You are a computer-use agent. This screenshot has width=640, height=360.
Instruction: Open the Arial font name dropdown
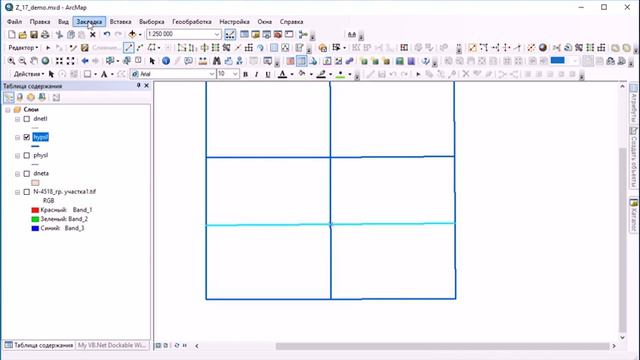tap(211, 74)
